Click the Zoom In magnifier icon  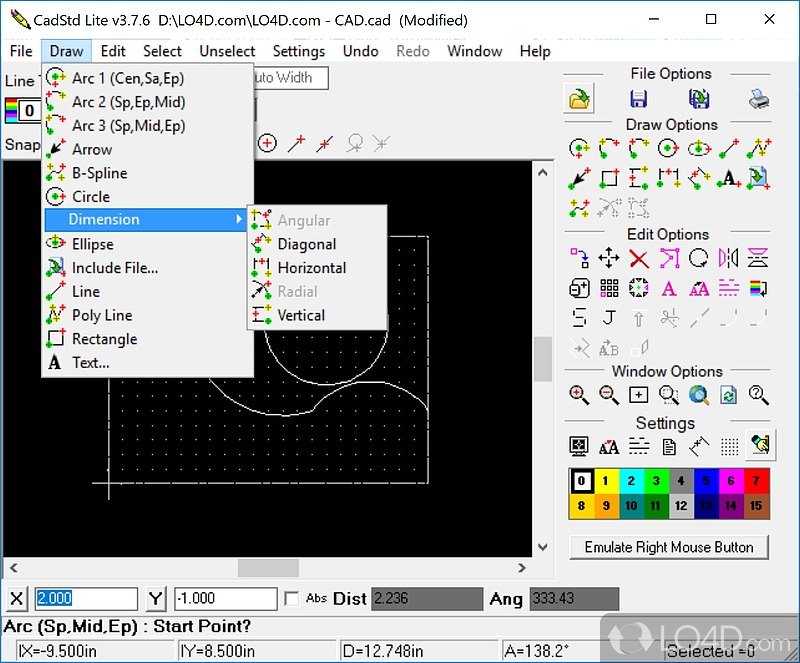coord(579,395)
